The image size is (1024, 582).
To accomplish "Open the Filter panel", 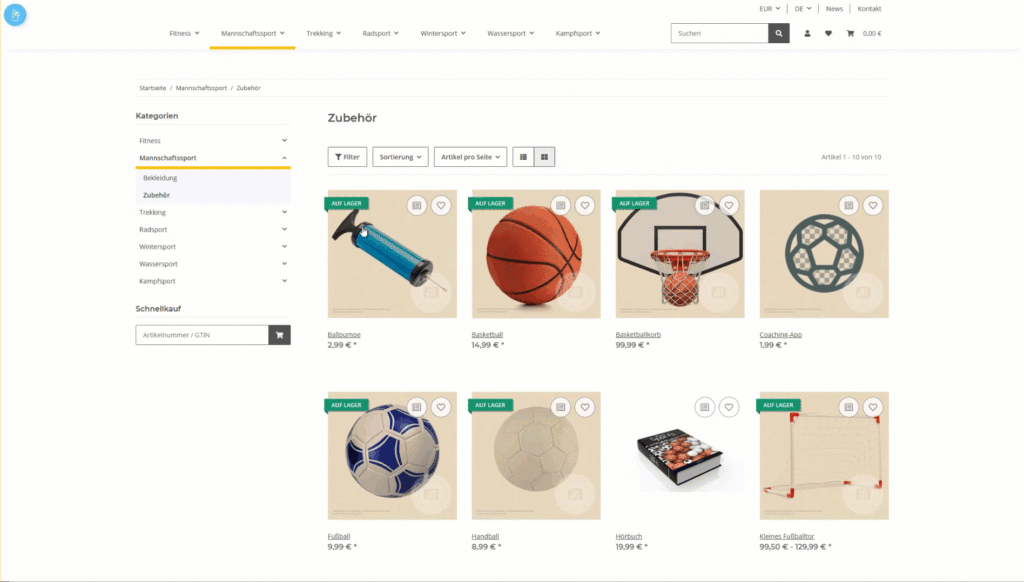I will [x=347, y=157].
